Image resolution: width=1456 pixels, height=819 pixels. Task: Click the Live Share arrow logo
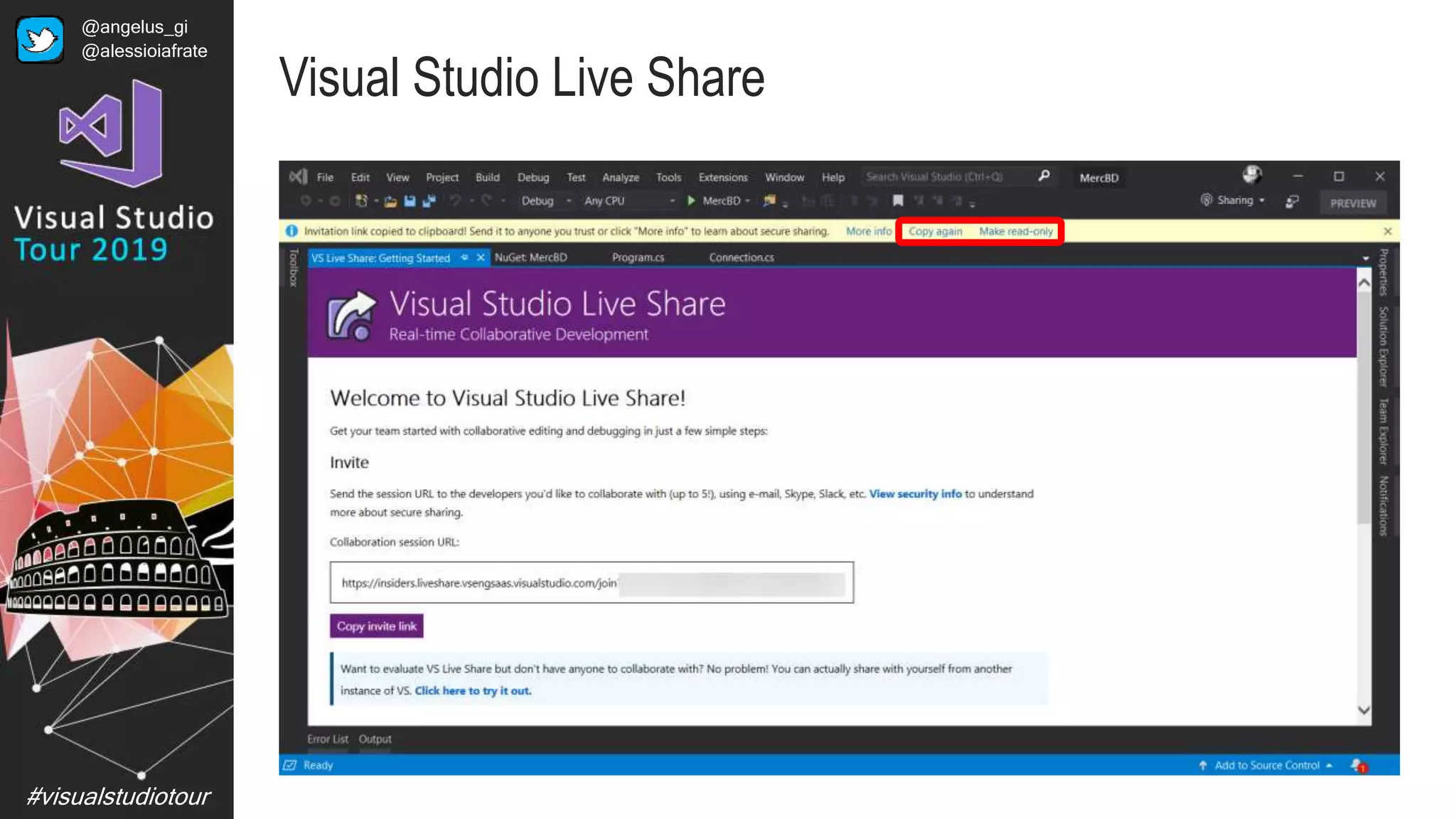point(350,316)
